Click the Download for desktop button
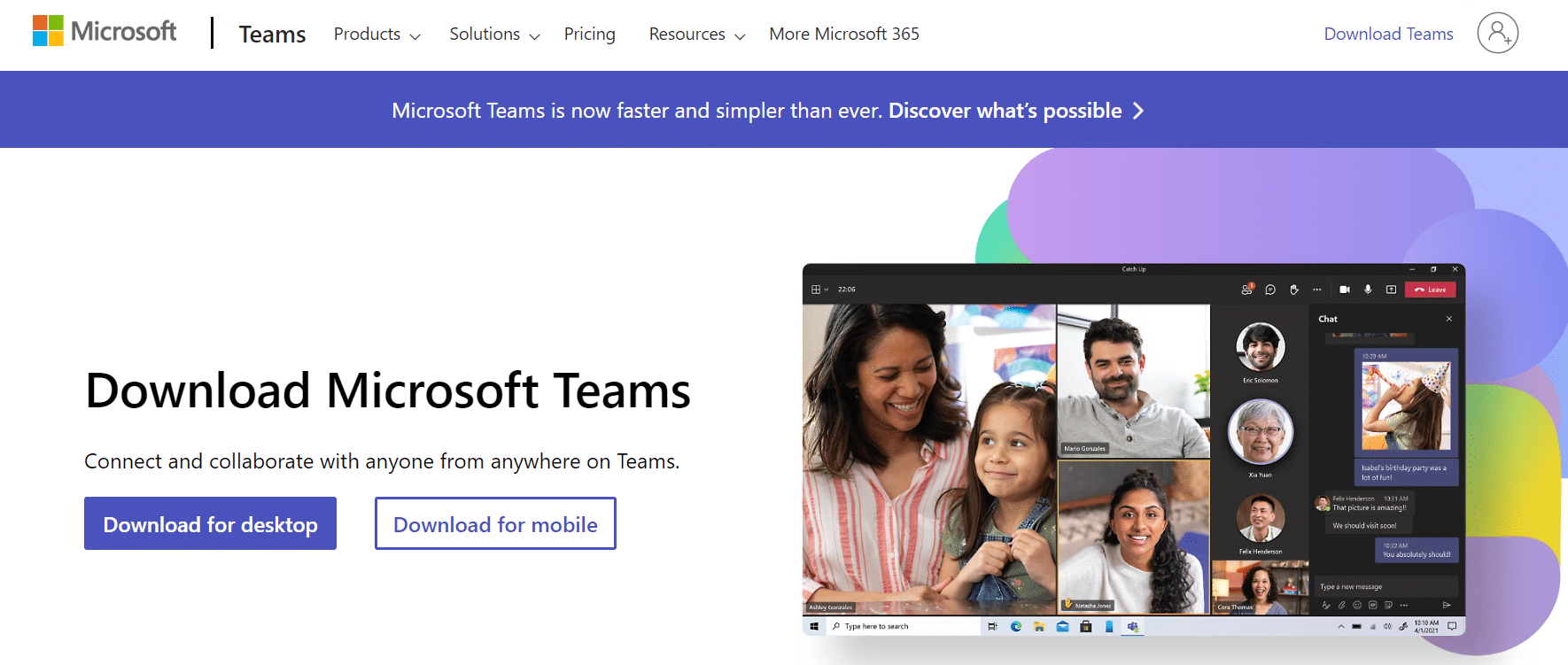 (210, 523)
